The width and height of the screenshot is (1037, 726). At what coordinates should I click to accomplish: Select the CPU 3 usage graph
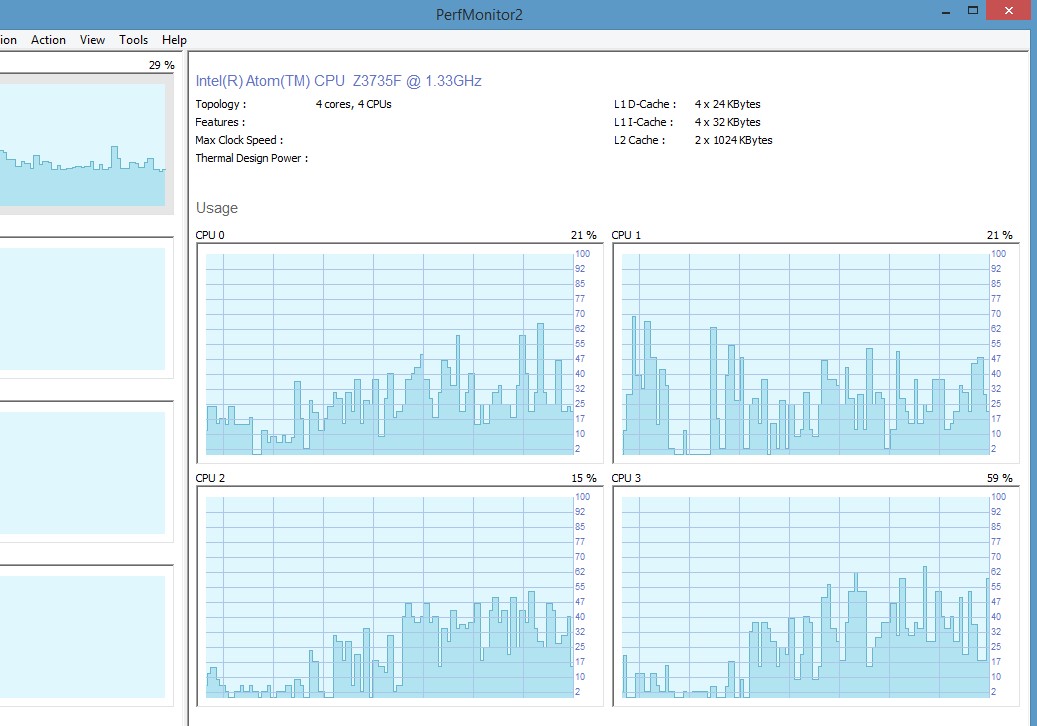point(816,596)
